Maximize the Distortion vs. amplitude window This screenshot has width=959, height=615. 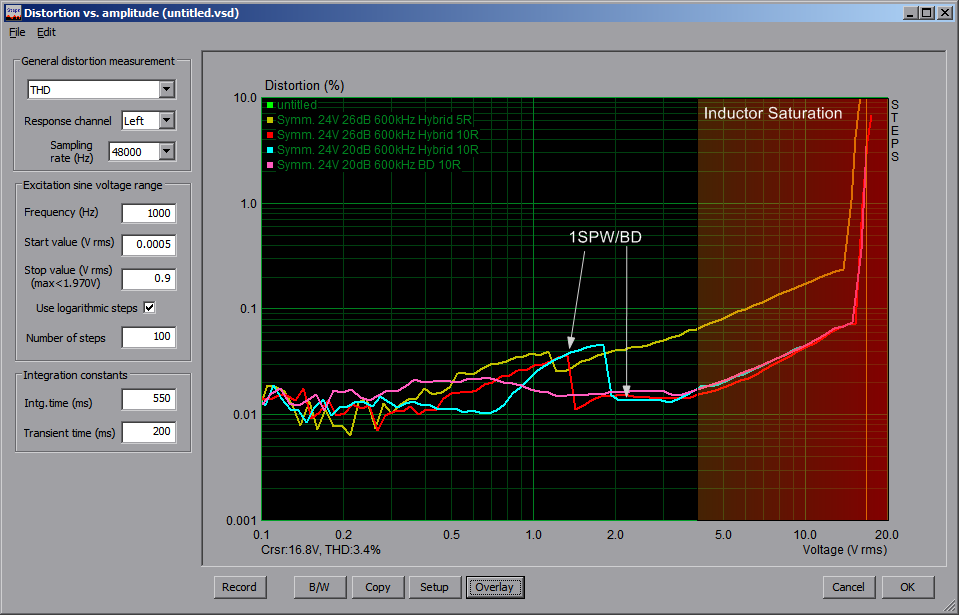tap(926, 13)
